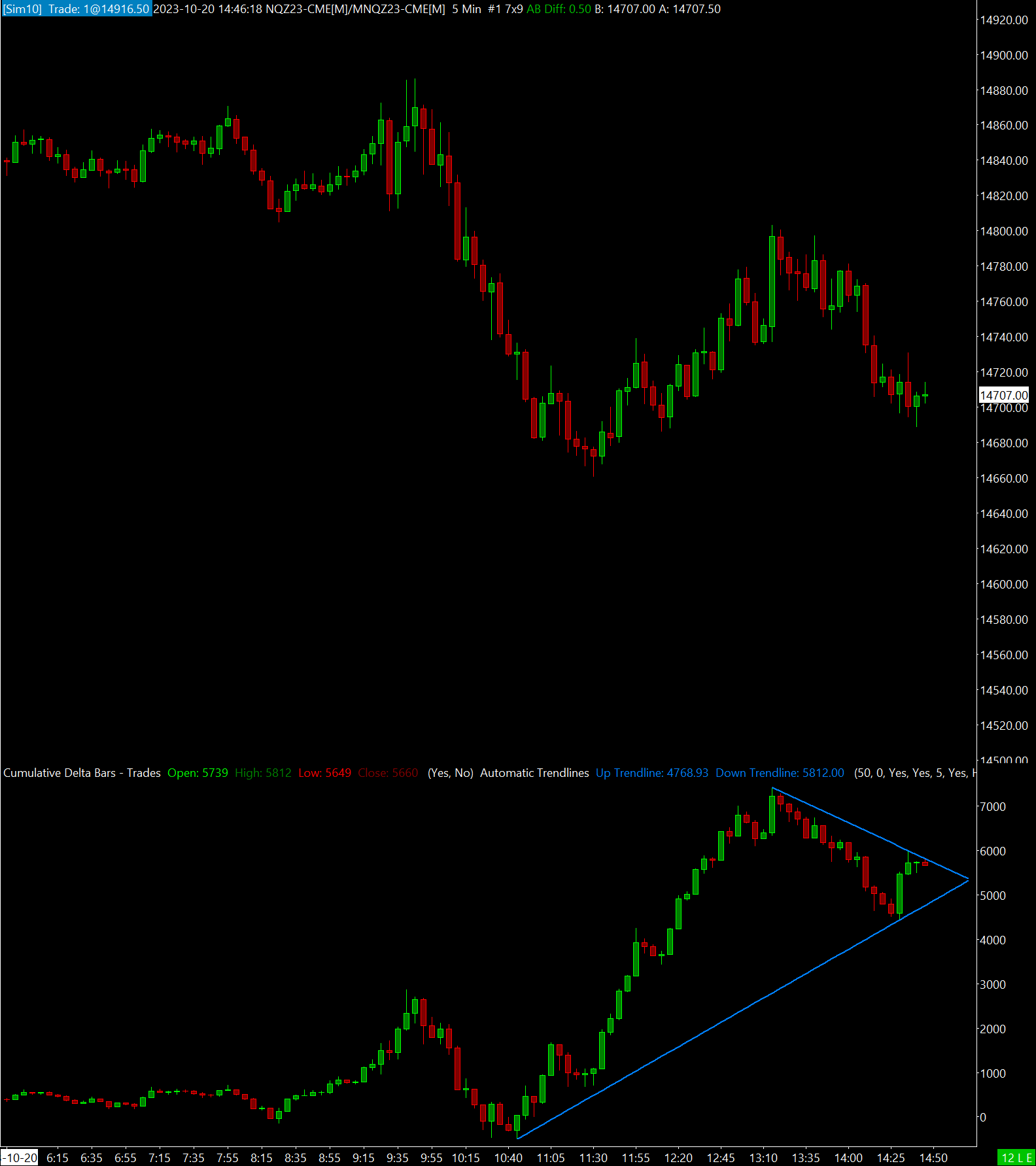Viewport: 1036px width, 1166px height.
Task: Click the 9:35 time axis label
Action: [398, 1158]
